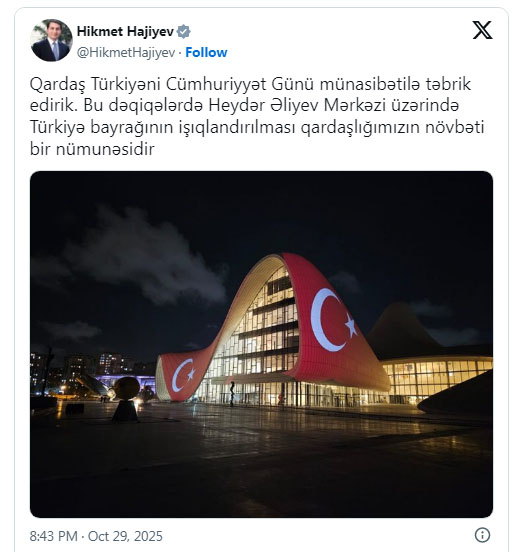Click the large crescent and star on the building
526x552 pixels.
pyautogui.click(x=333, y=320)
